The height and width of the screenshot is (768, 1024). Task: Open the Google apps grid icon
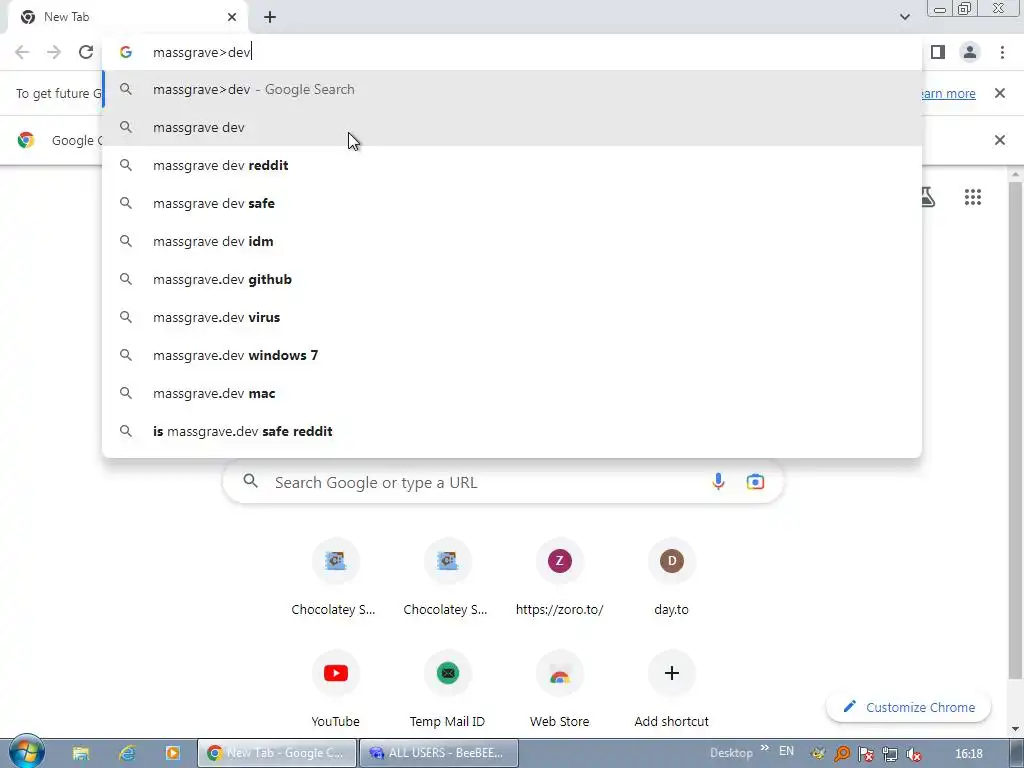(x=972, y=197)
